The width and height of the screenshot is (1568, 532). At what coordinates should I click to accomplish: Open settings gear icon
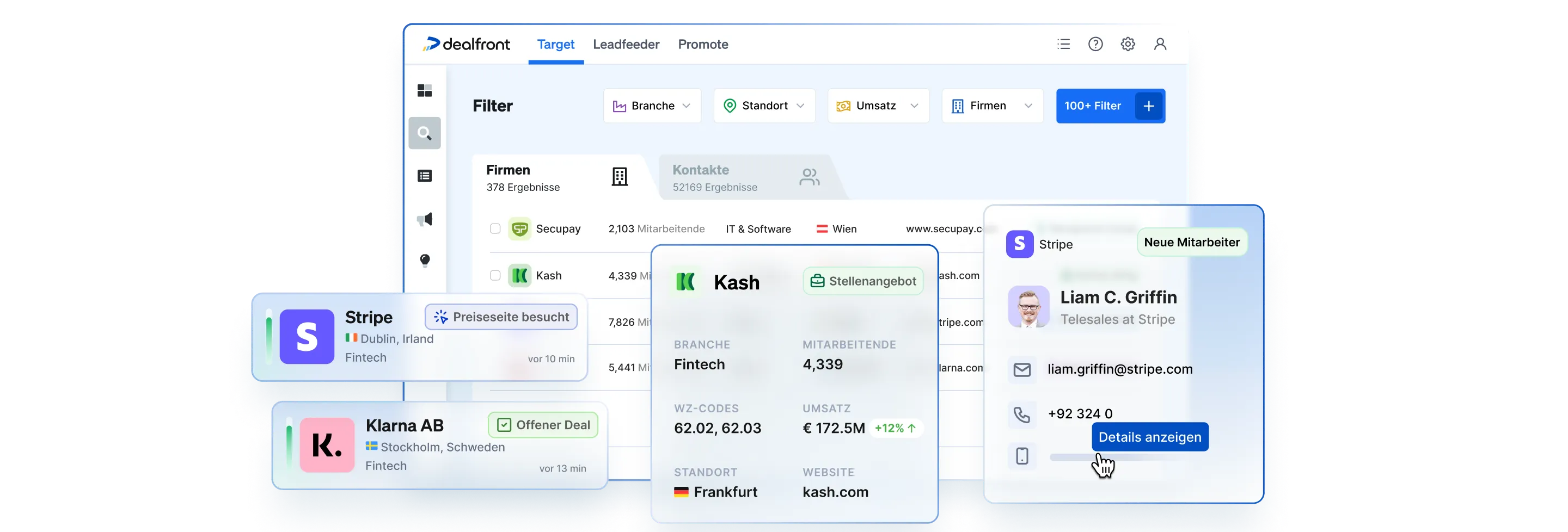pos(1128,44)
